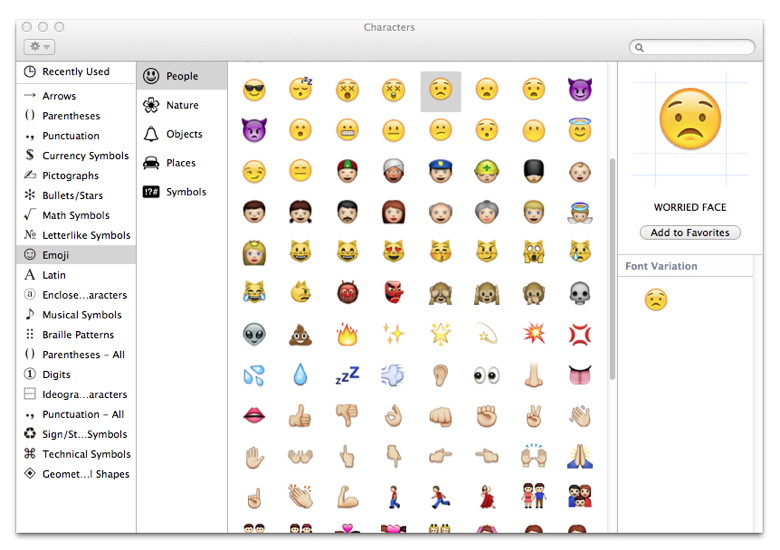The height and width of the screenshot is (550, 780).
Task: Choose the red lips mouth emoji
Action: (254, 415)
